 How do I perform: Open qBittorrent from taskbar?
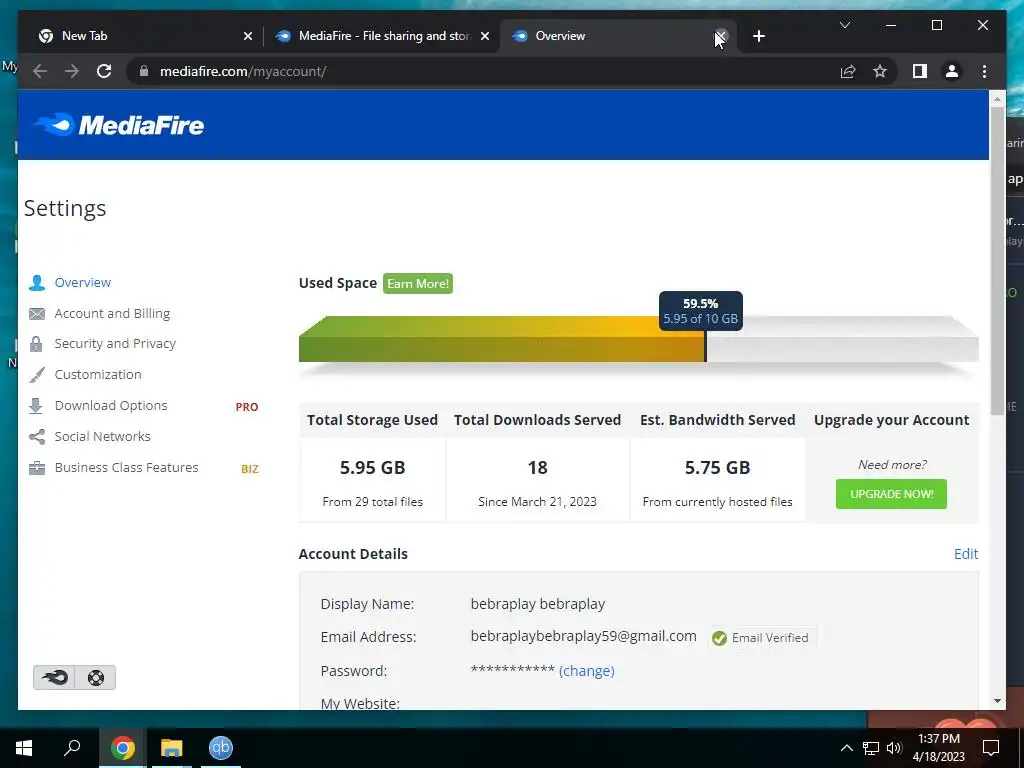221,748
